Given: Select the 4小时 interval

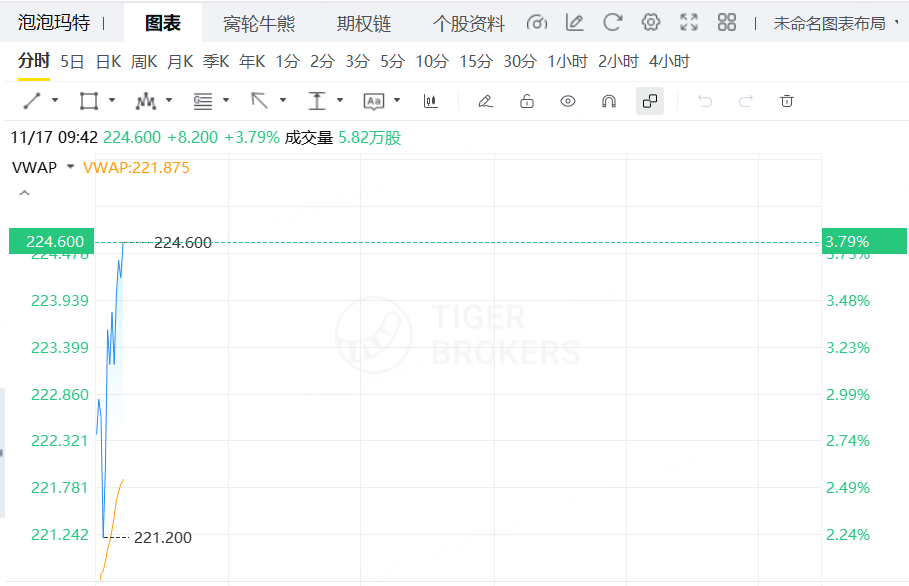Looking at the screenshot, I should click(669, 61).
